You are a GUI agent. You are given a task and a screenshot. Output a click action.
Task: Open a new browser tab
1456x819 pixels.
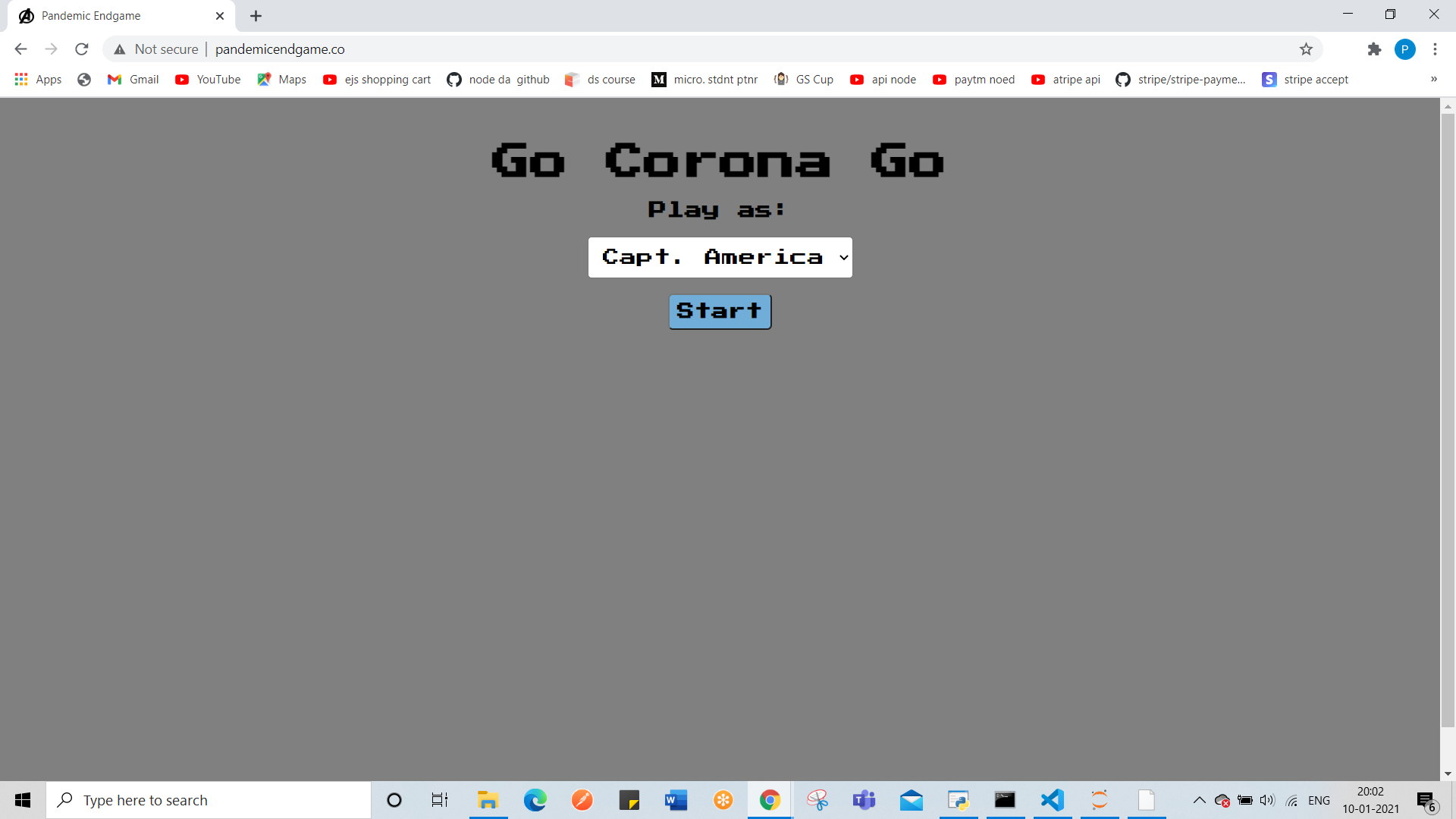256,16
